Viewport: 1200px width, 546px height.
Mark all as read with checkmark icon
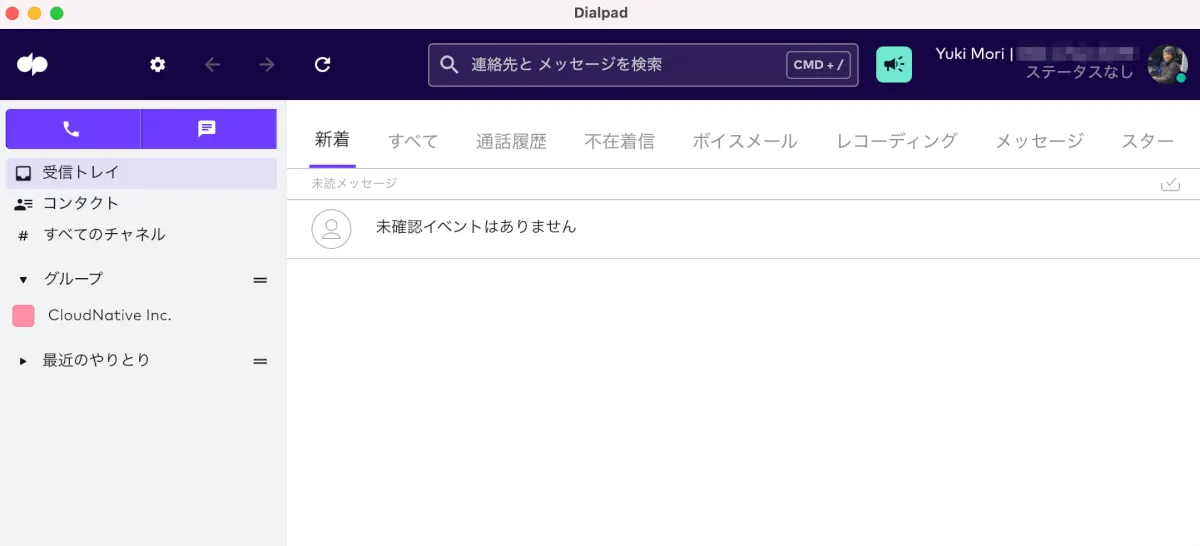pyautogui.click(x=1170, y=184)
